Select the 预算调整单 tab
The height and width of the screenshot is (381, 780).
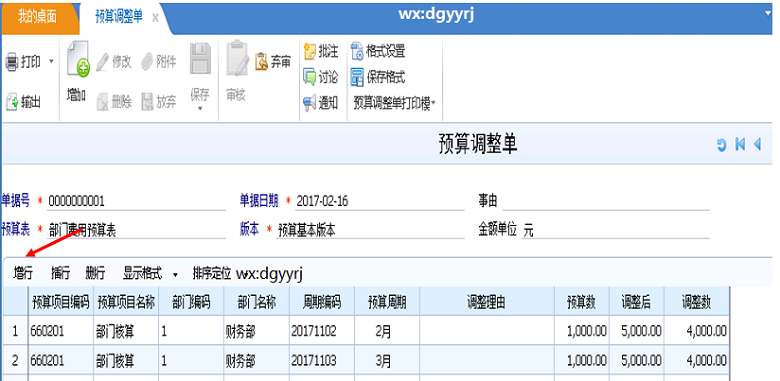119,17
